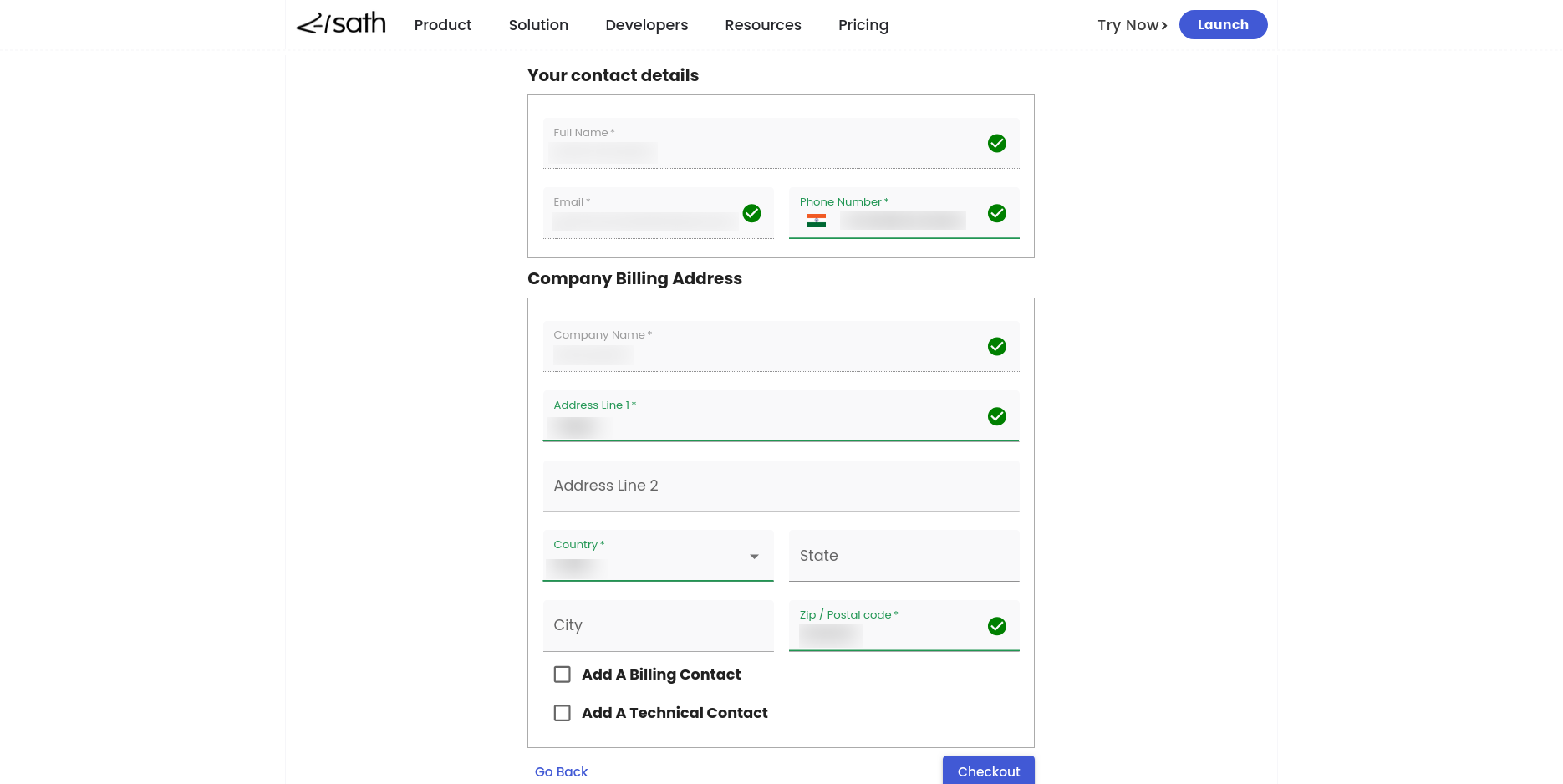This screenshot has width=1563, height=784.
Task: Enable the Add A Billing Contact checkbox
Action: click(x=563, y=675)
